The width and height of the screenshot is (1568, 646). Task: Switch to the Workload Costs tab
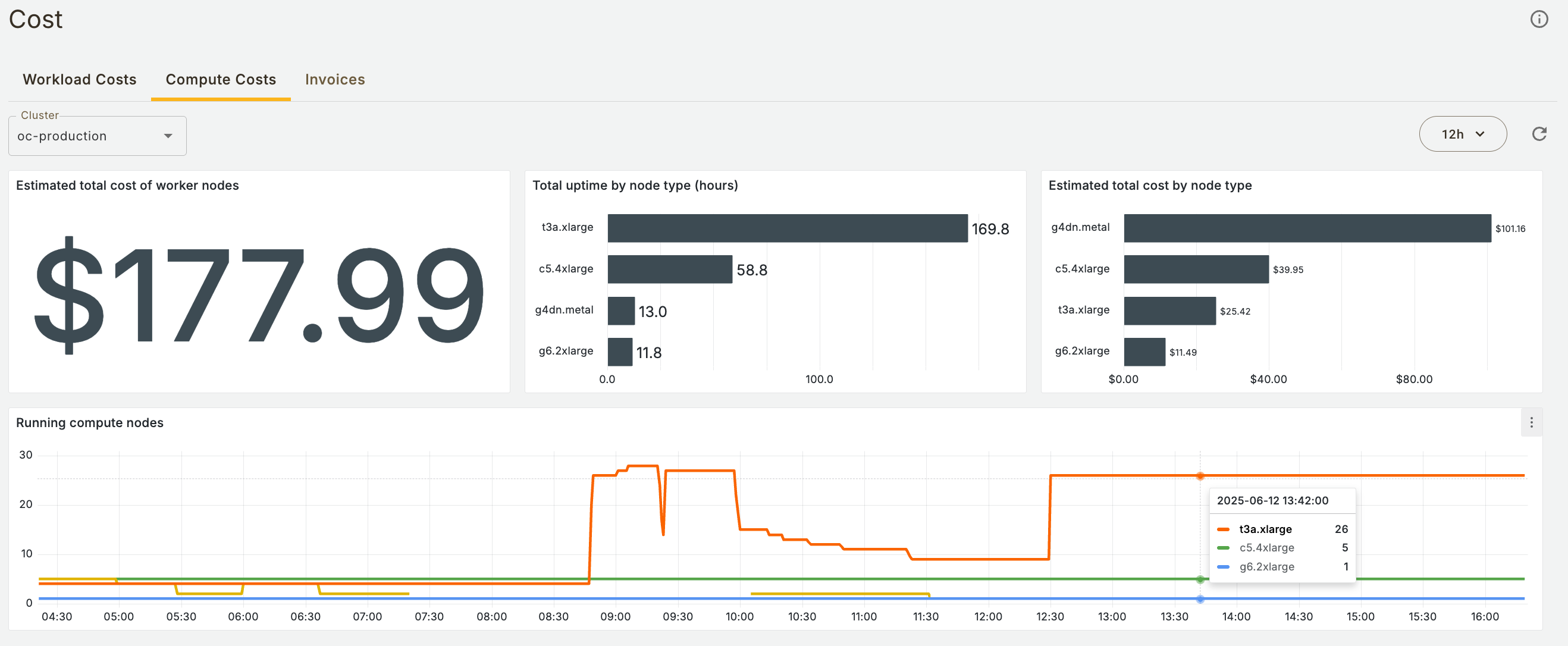[80, 80]
